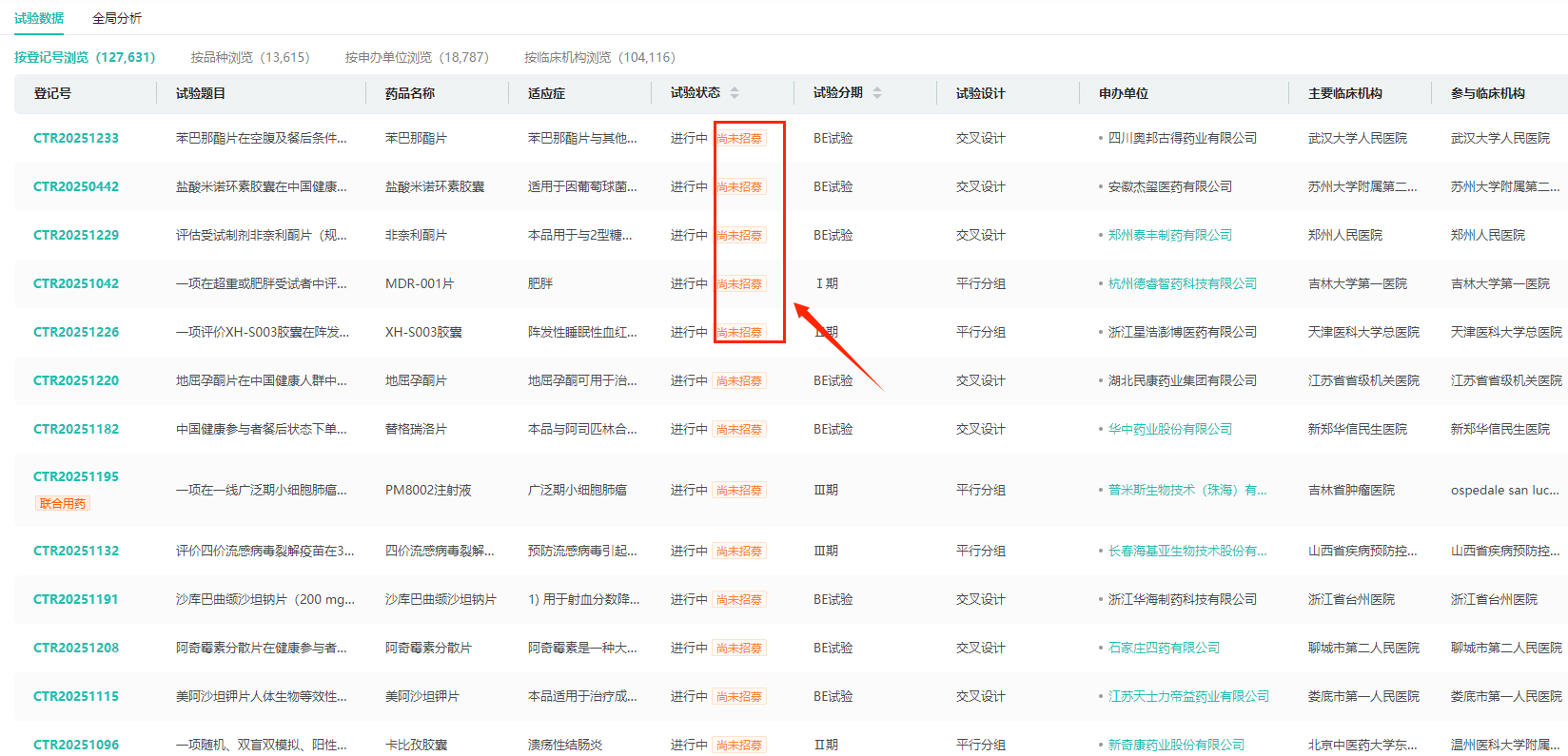Open trial record CTR20251096
Screen dimensions: 1568x756
point(76,745)
